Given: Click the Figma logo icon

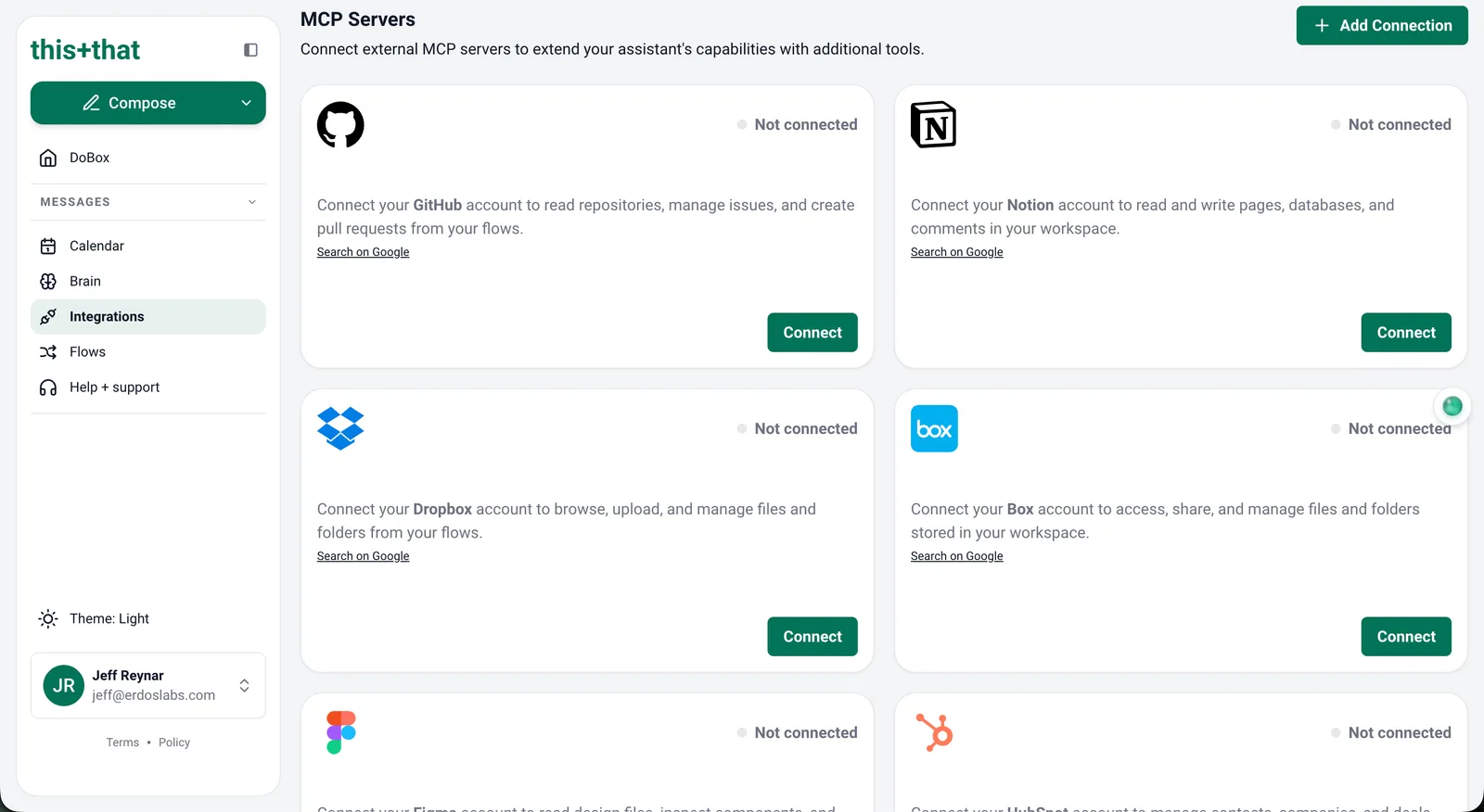Looking at the screenshot, I should click(x=341, y=732).
